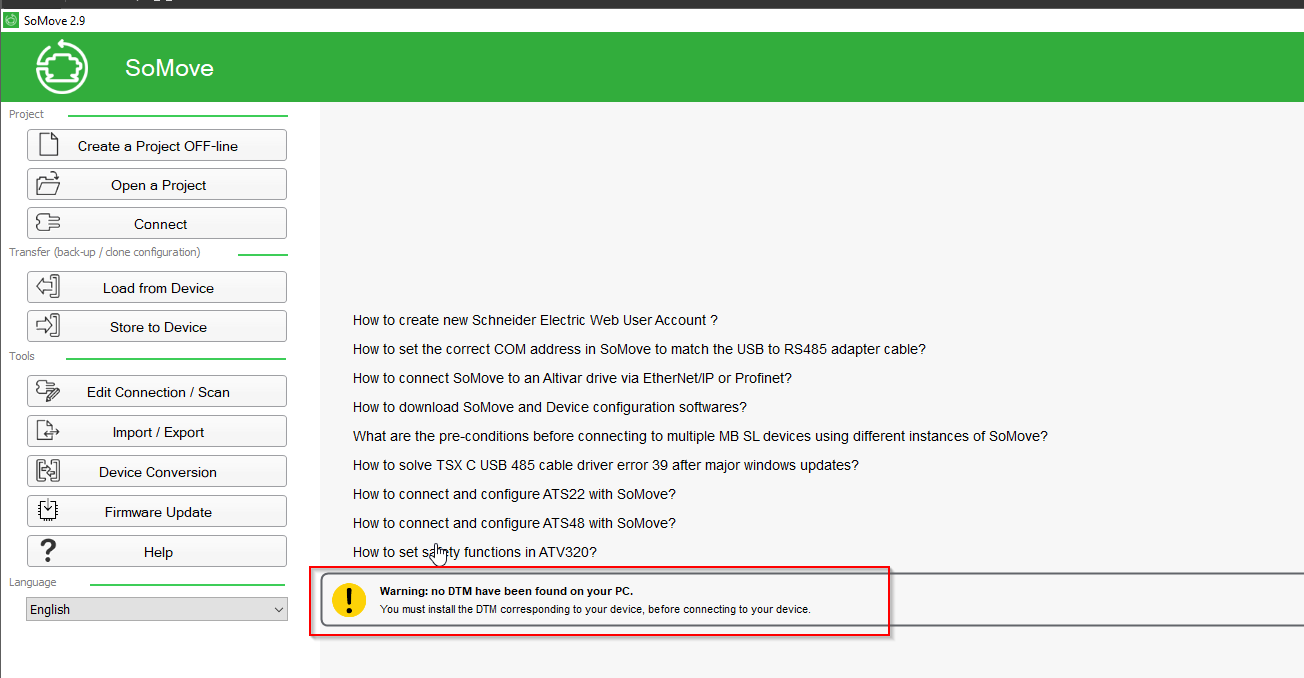Launch the Device Conversion tool

[157, 471]
